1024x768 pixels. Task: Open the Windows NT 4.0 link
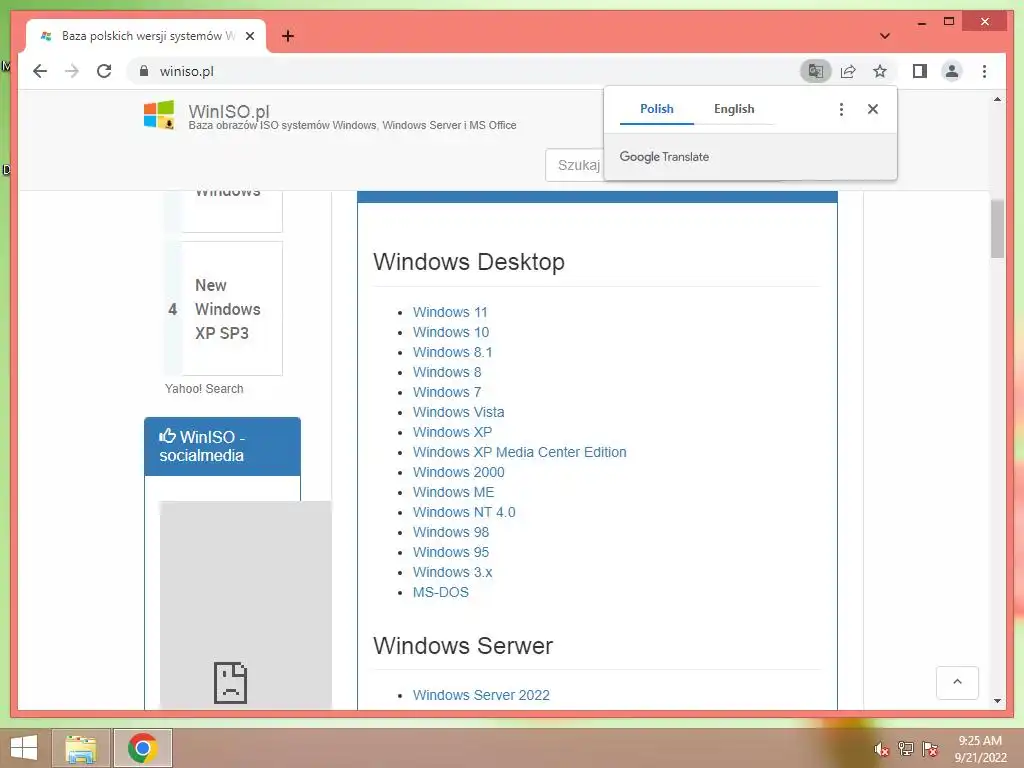coord(464,512)
